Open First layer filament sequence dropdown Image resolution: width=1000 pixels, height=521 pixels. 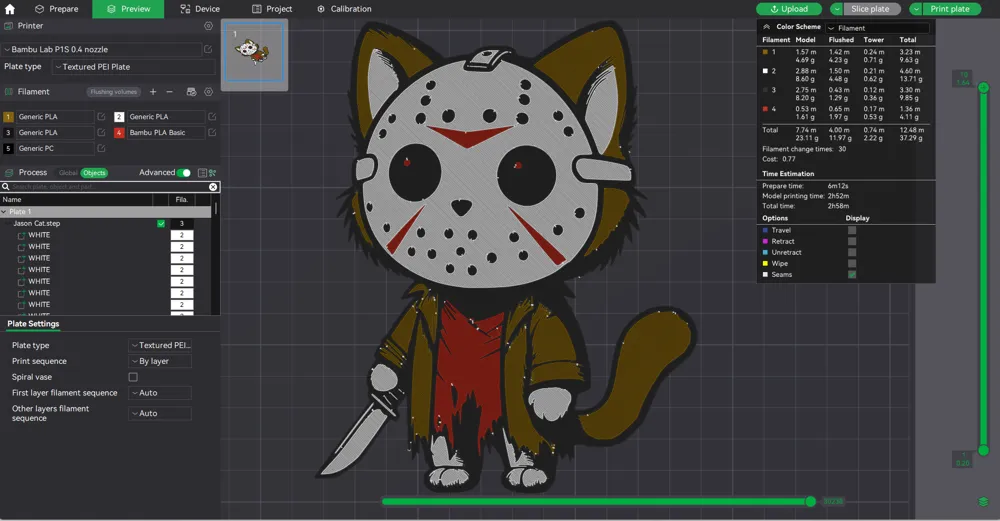[x=159, y=393]
